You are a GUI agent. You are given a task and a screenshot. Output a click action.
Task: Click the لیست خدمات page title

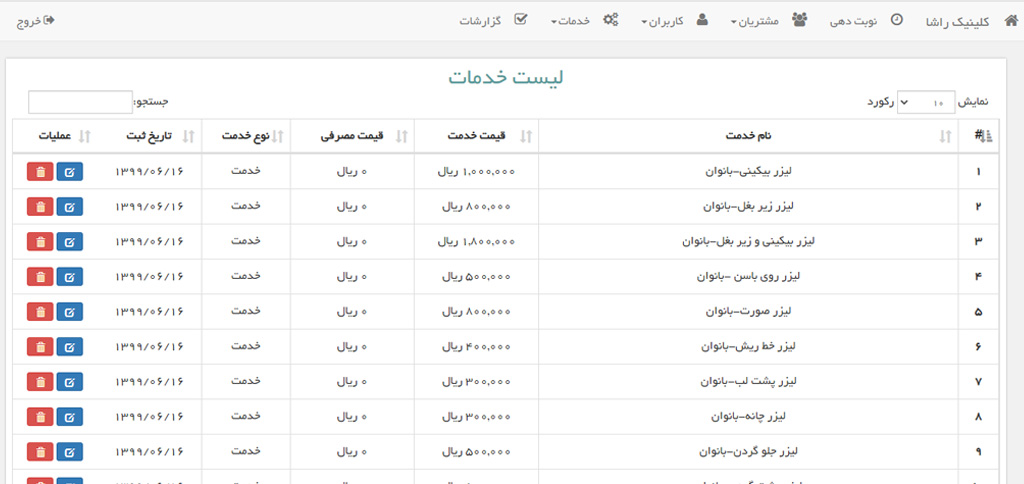(x=506, y=76)
